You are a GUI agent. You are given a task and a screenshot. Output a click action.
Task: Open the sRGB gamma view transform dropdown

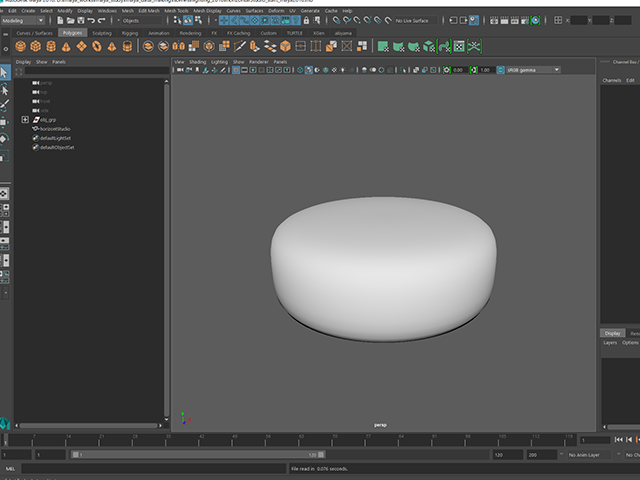(x=533, y=70)
